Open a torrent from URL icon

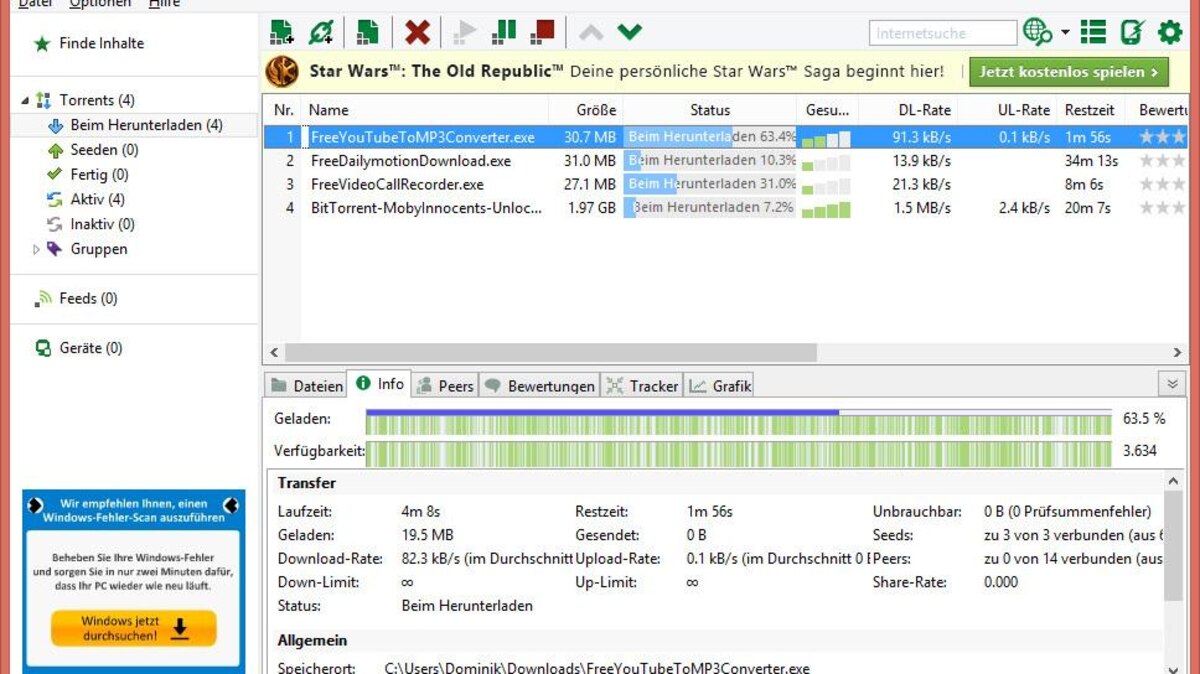point(320,31)
